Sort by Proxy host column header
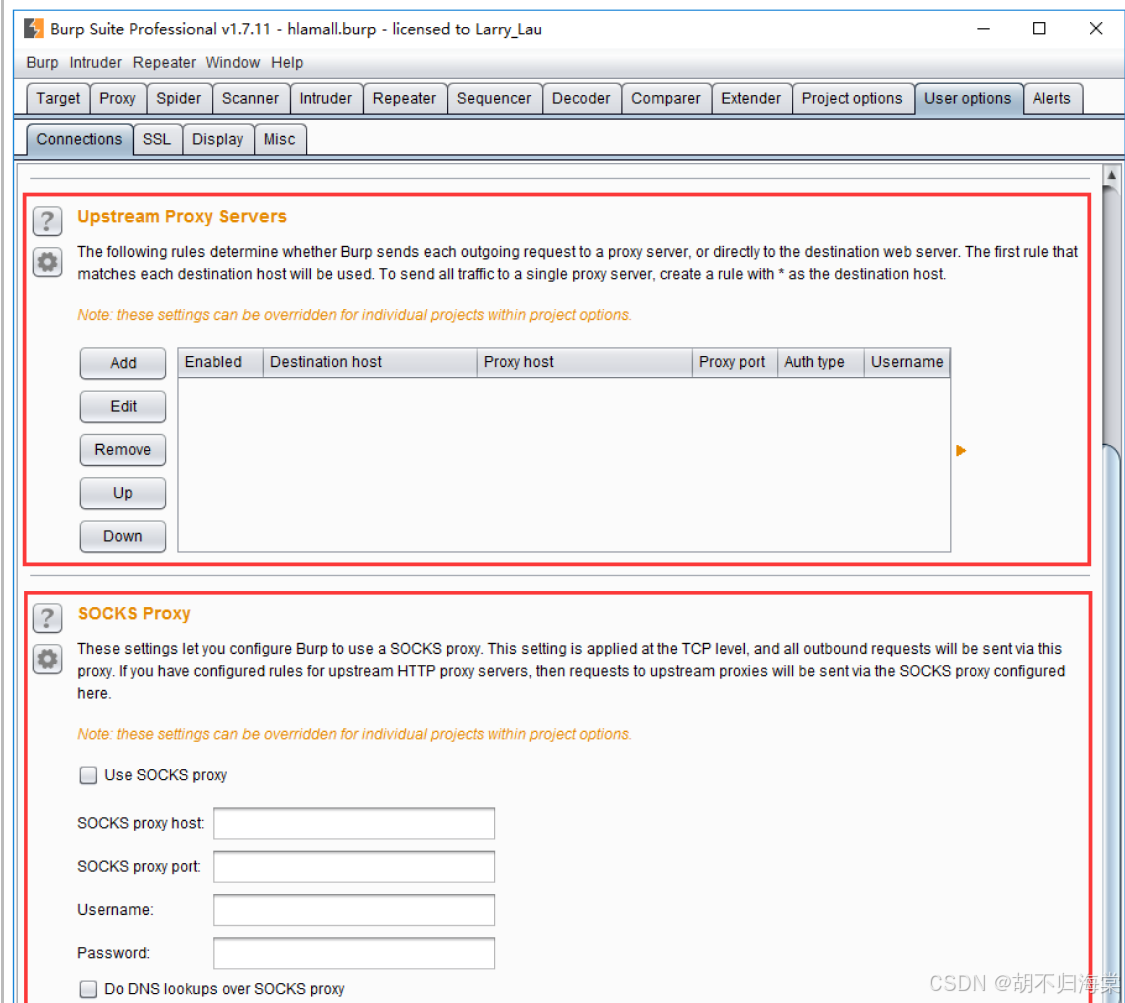This screenshot has width=1125, height=1003. pyautogui.click(x=585, y=362)
